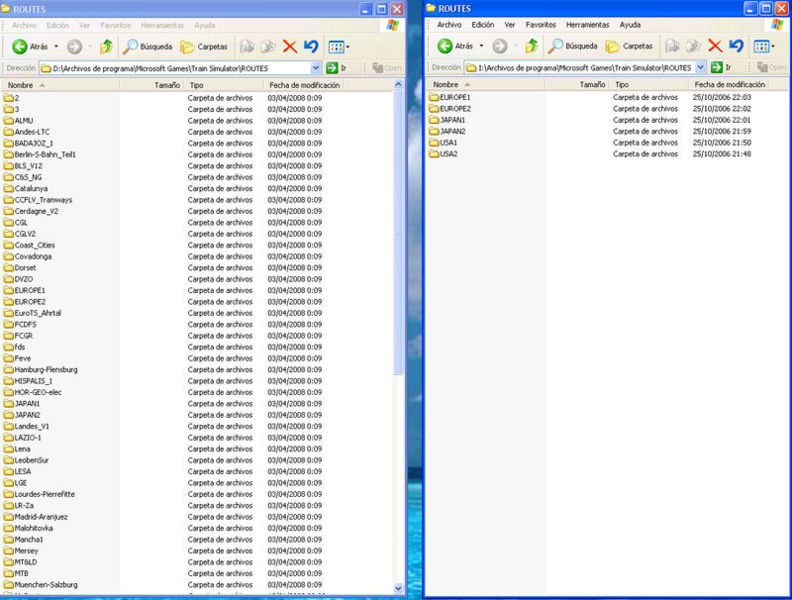
Task: Open Búsqueda search in the D: window
Action: 148,46
